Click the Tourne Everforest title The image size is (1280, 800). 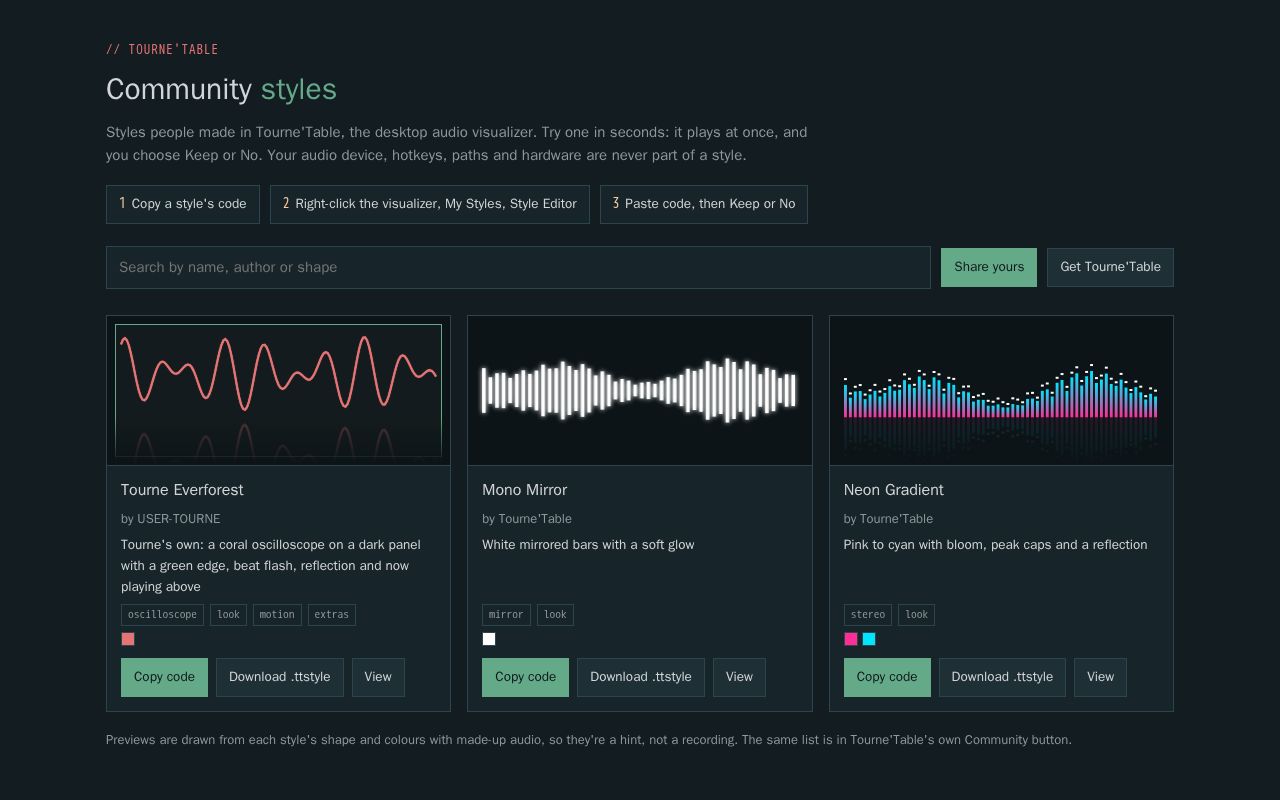tap(182, 490)
